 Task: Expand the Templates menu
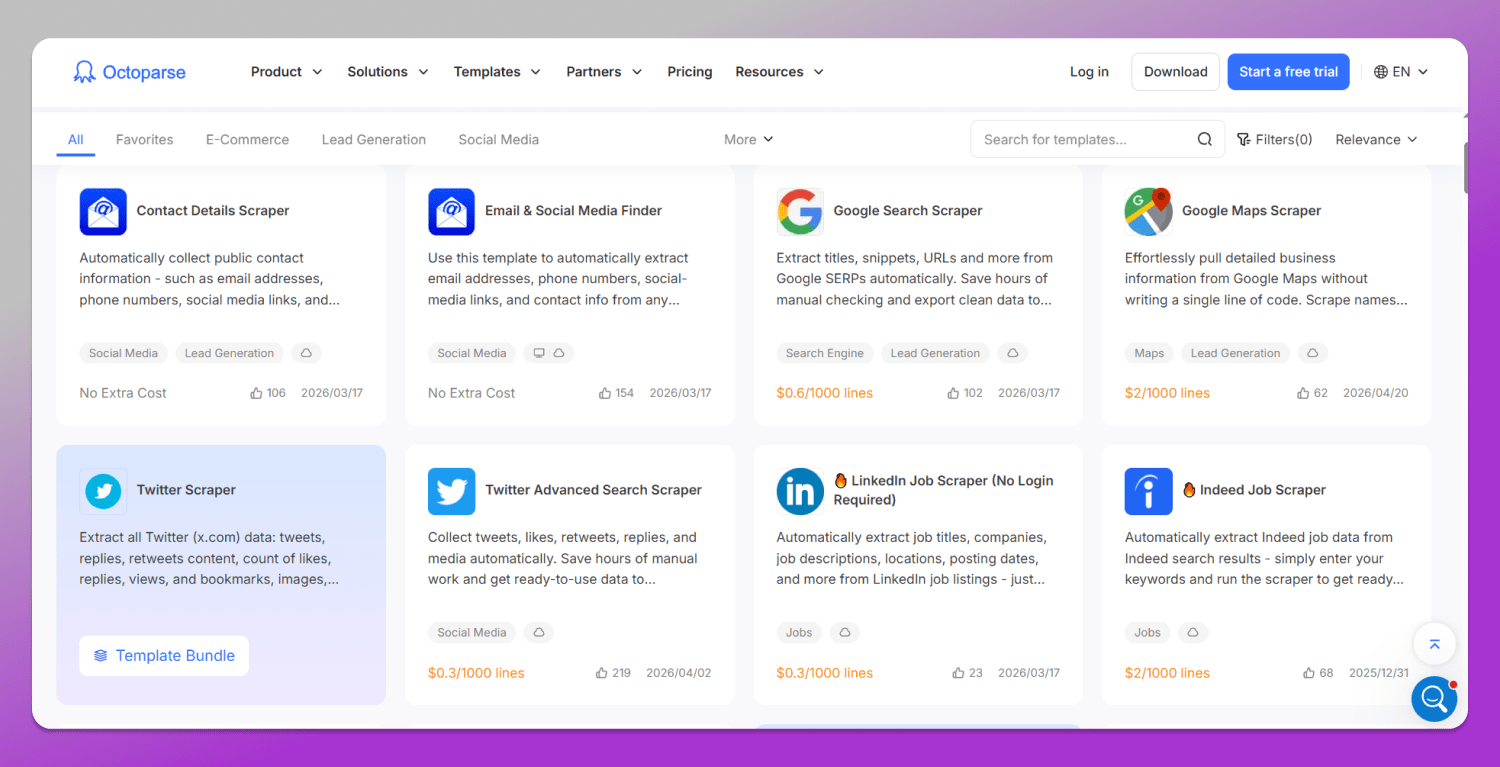click(x=497, y=72)
